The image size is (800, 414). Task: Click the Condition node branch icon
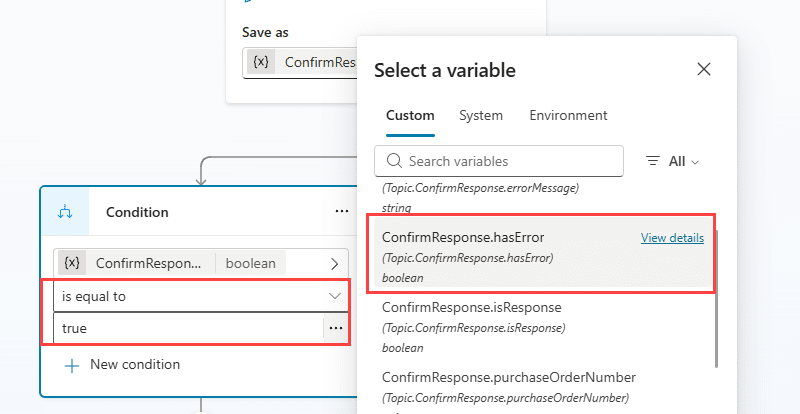click(65, 212)
